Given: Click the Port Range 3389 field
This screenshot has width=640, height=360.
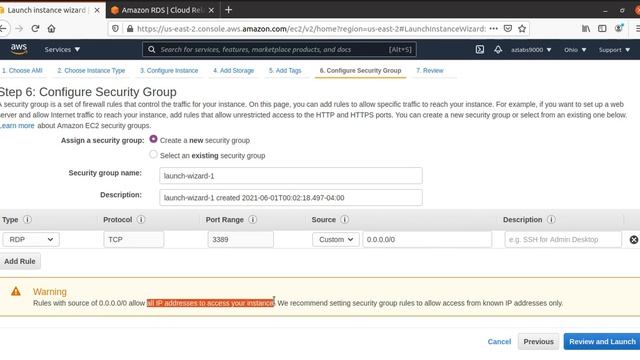Looking at the screenshot, I should 240,240.
